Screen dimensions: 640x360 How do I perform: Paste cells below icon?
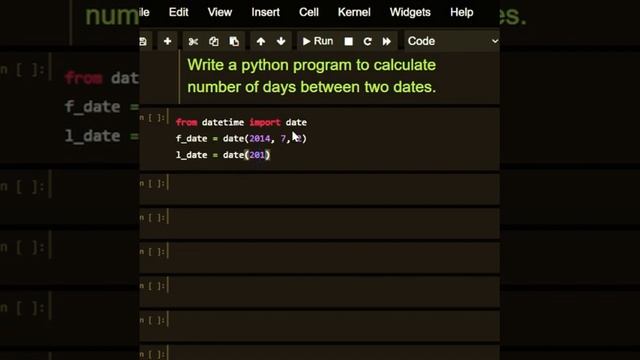click(234, 41)
